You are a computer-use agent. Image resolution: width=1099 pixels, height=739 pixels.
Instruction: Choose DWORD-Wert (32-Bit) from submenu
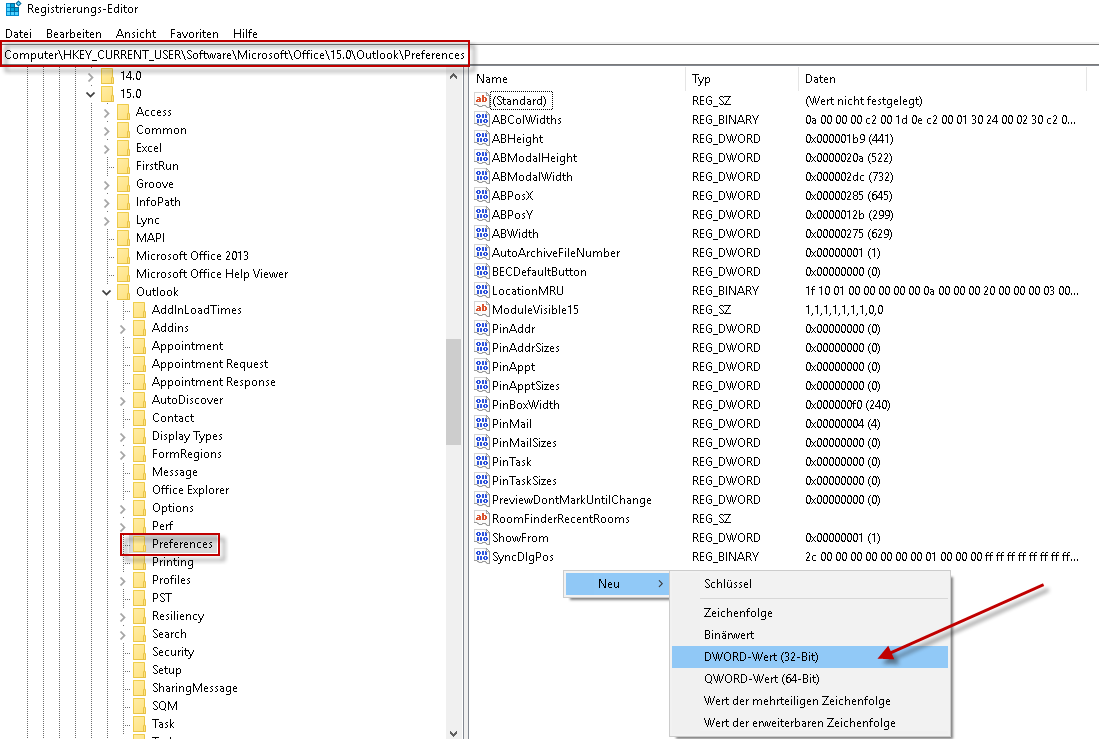(x=810, y=657)
